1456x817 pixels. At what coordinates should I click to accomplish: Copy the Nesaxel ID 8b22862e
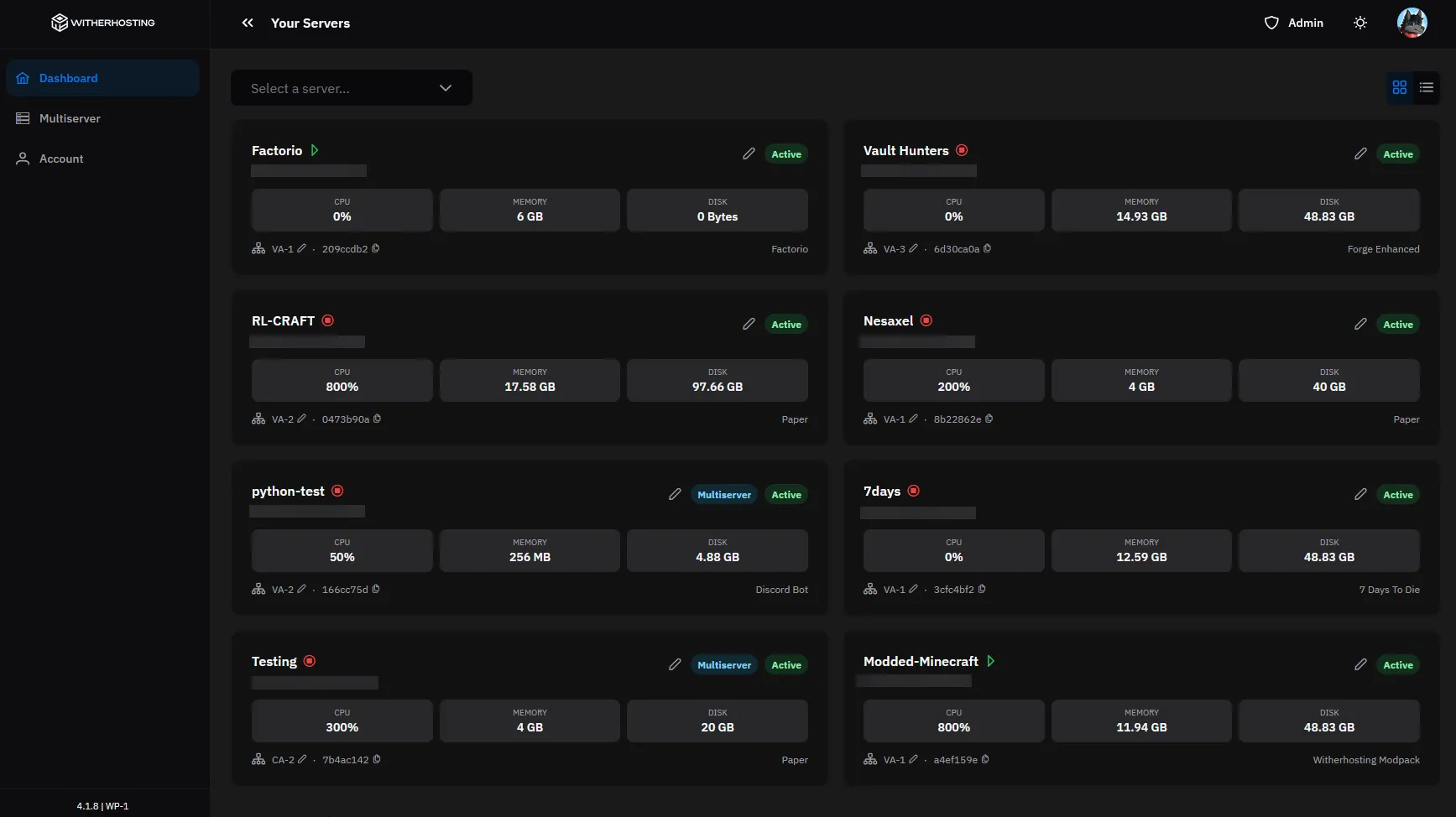989,419
